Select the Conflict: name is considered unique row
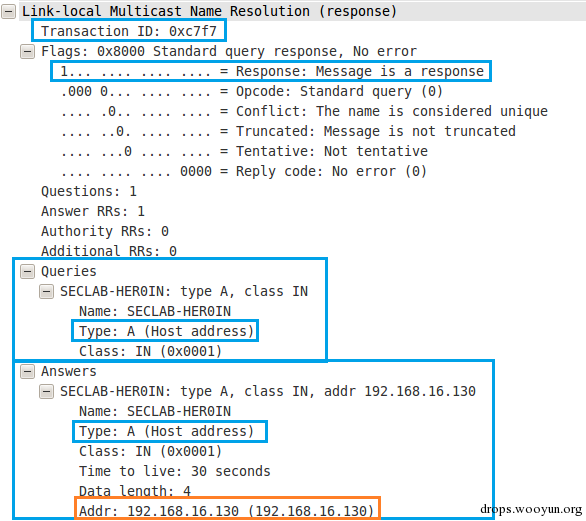This screenshot has width=586, height=521. click(304, 111)
